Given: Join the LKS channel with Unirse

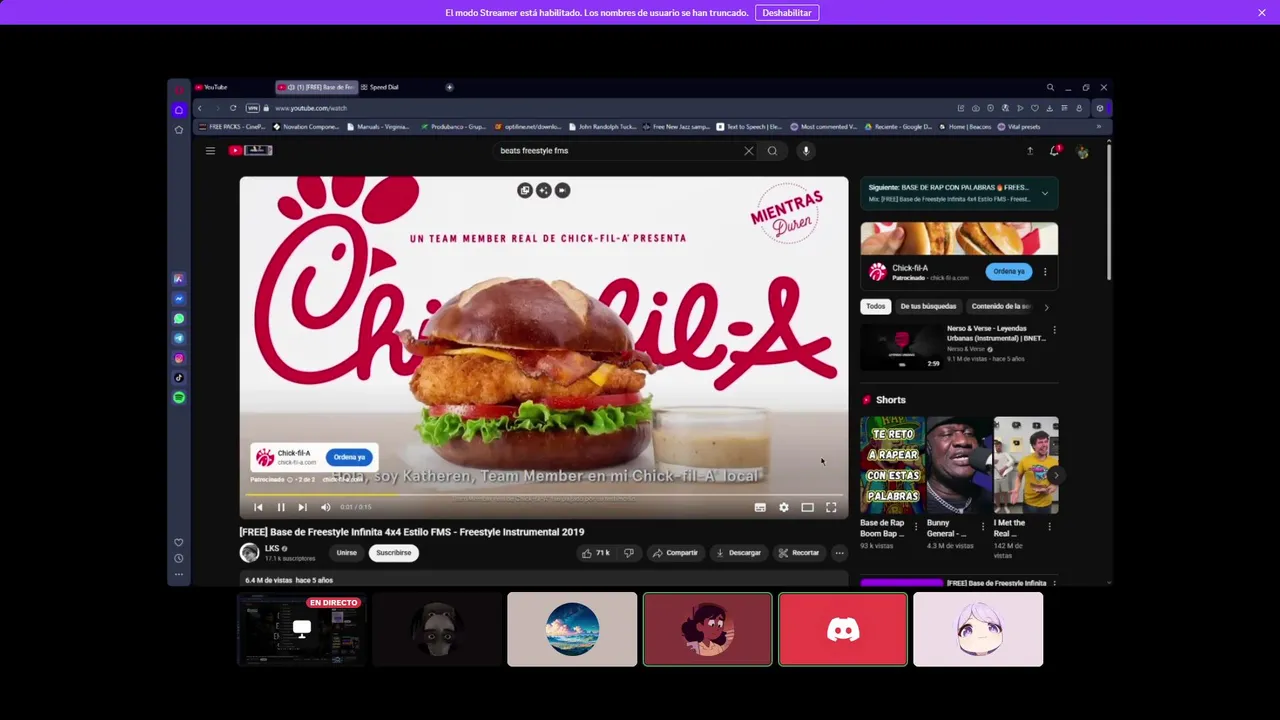Looking at the screenshot, I should click(346, 553).
